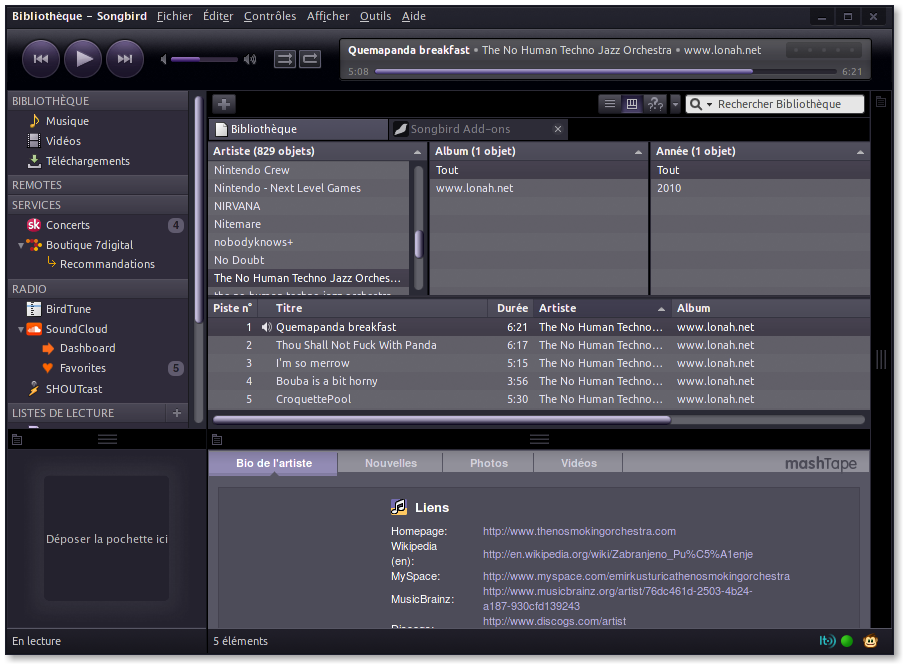The image size is (903, 664).
Task: Open the Last.fm status bar icon
Action: [827, 640]
